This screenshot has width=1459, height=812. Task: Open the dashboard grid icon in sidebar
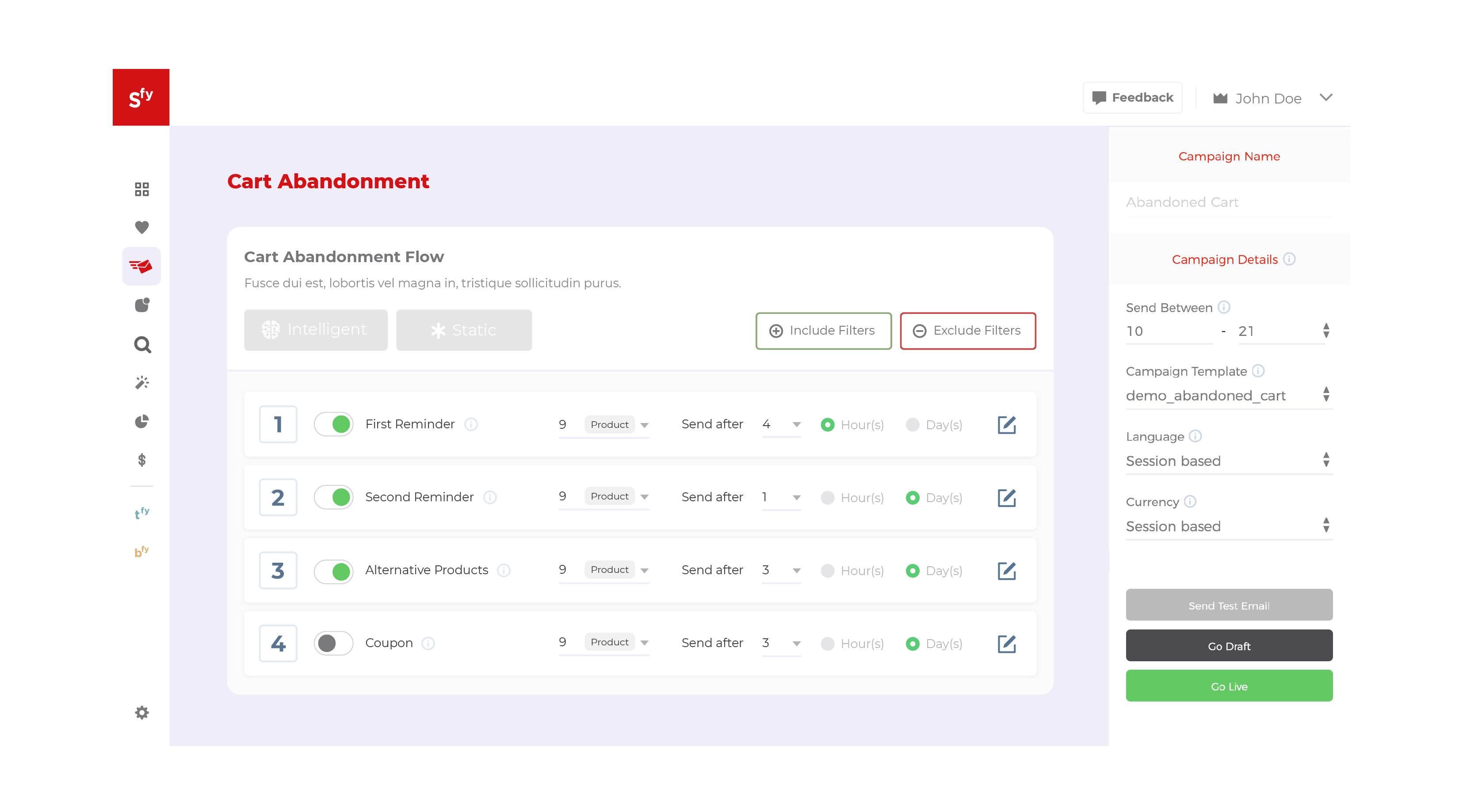141,189
